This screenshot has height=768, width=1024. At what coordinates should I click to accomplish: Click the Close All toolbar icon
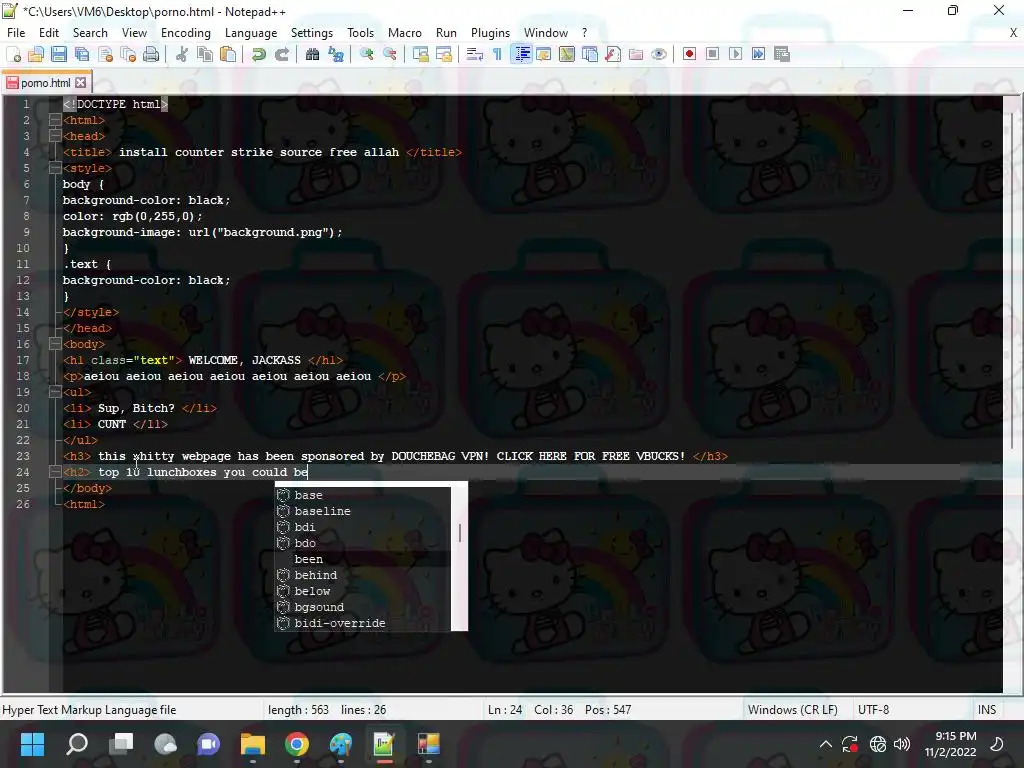(x=128, y=54)
